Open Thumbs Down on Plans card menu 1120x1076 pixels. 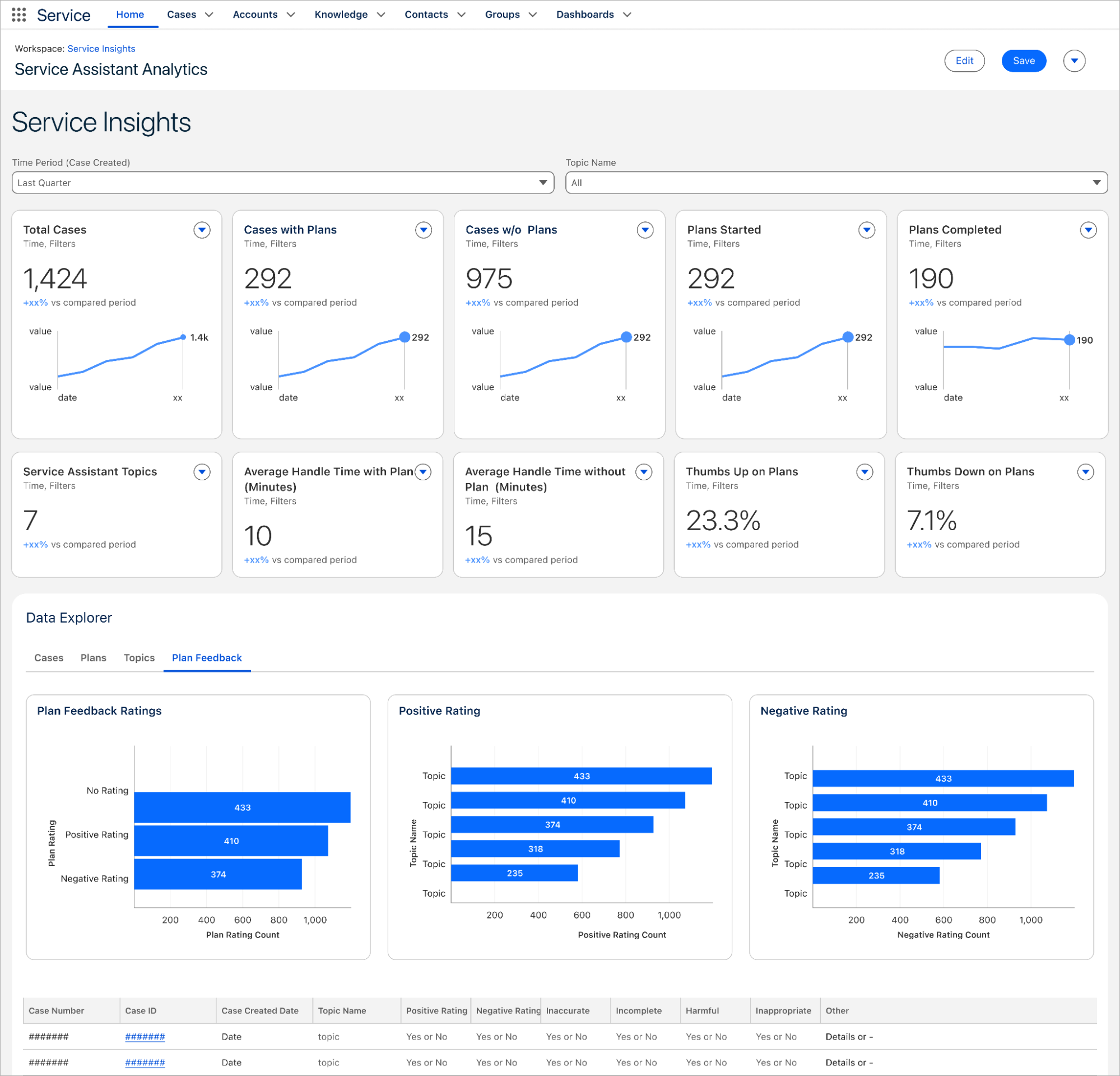1086,472
